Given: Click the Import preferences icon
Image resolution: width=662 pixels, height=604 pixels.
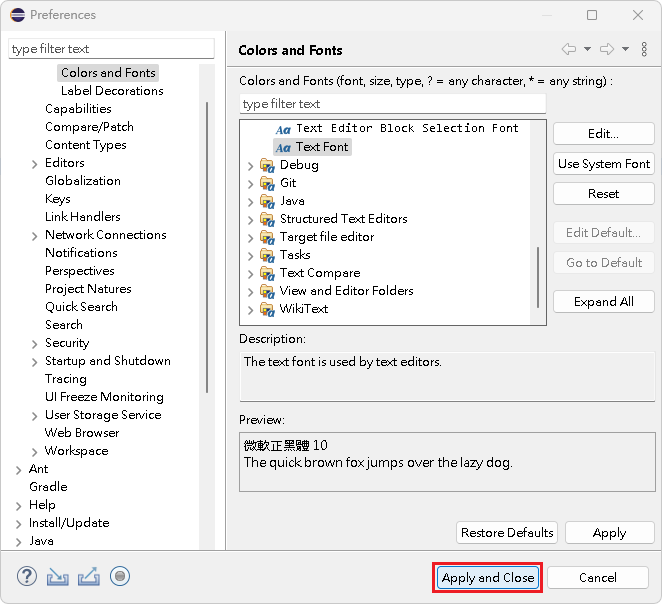Looking at the screenshot, I should [58, 576].
